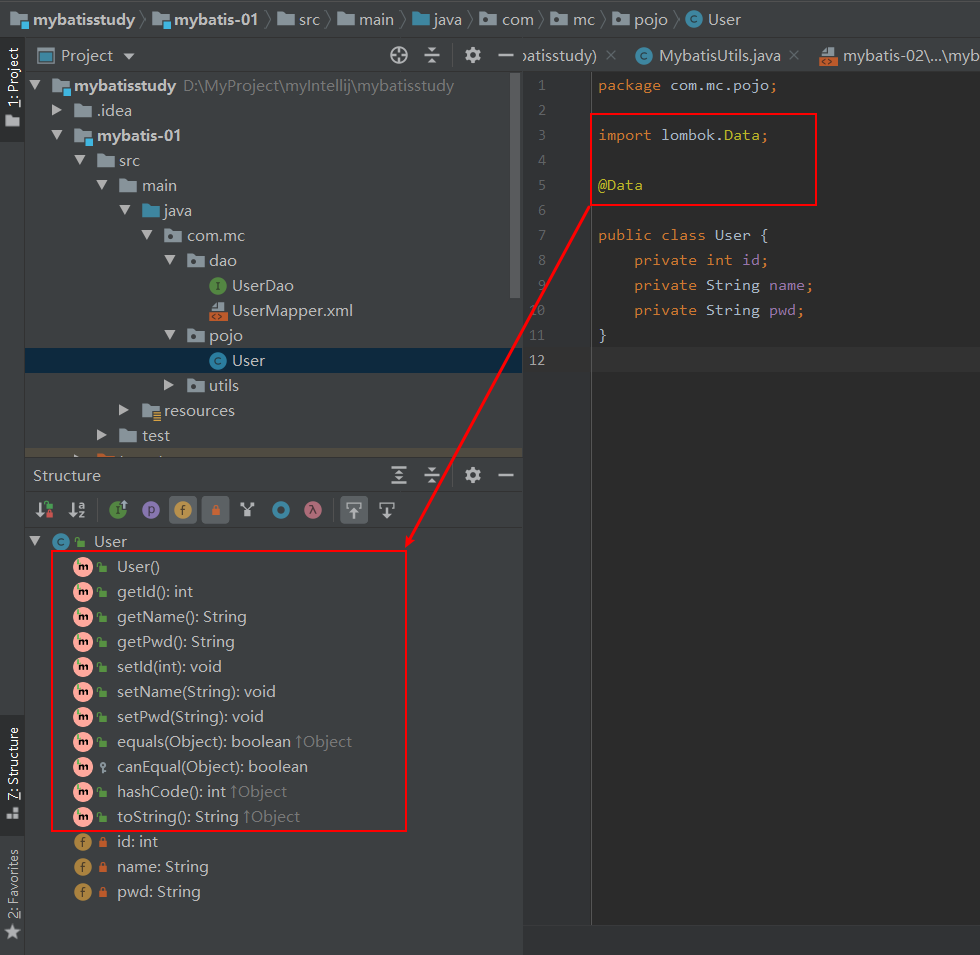
Task: Expand the utils package node
Action: pyautogui.click(x=169, y=385)
